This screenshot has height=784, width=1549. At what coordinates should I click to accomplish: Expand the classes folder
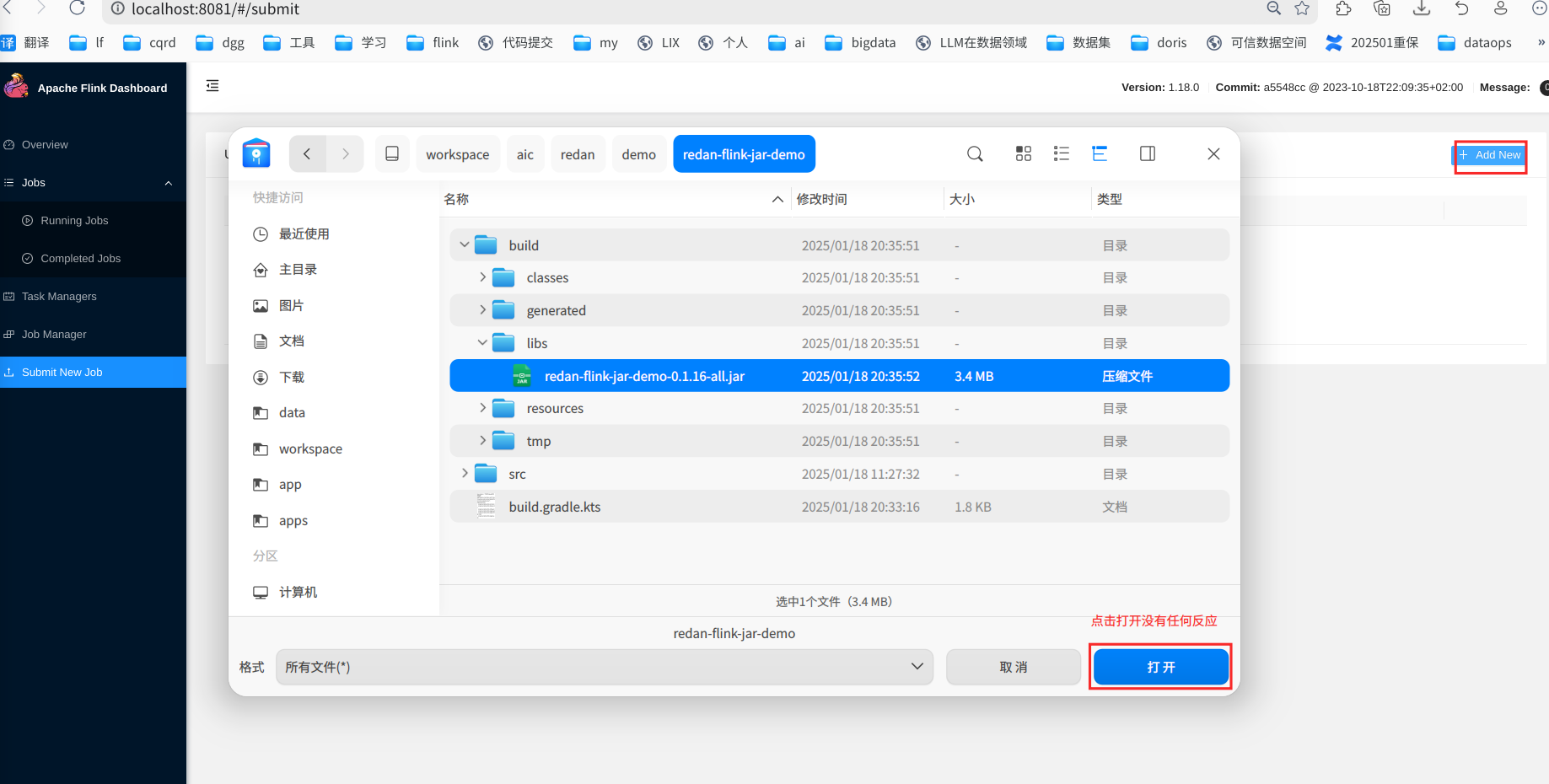pos(482,277)
